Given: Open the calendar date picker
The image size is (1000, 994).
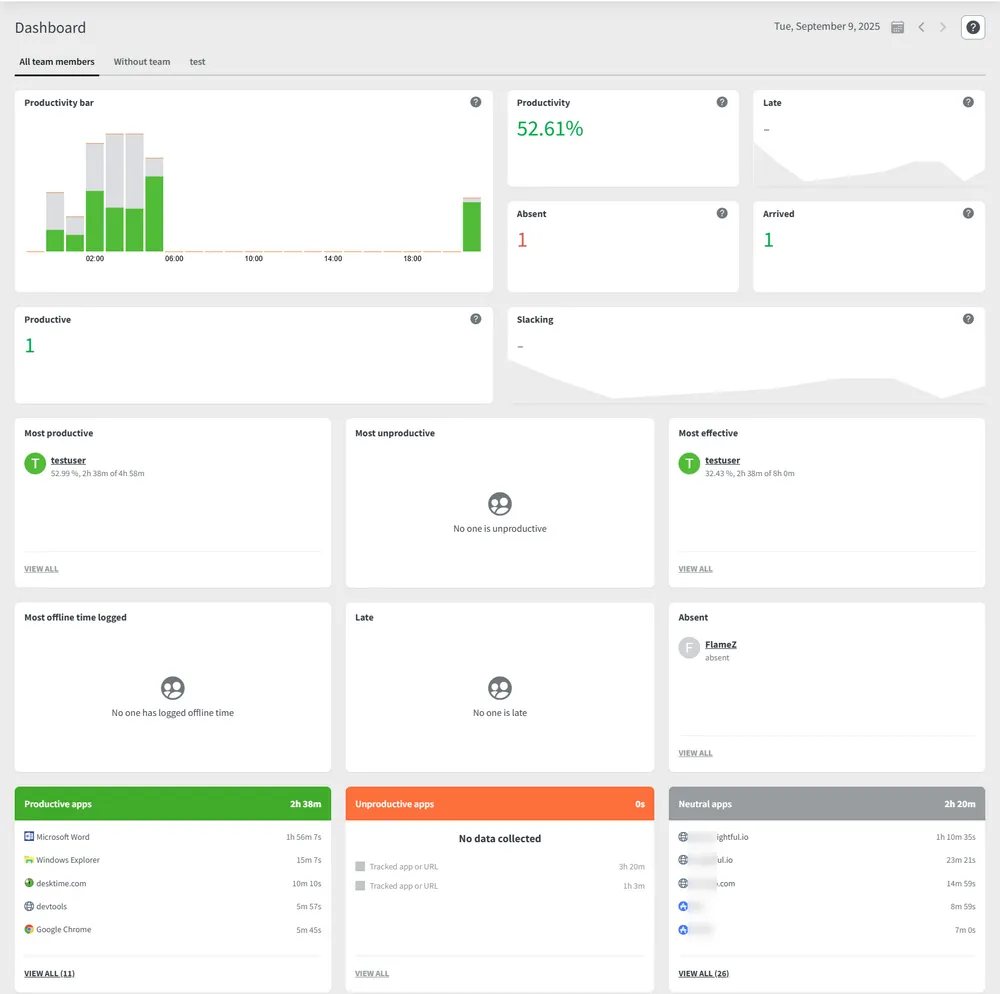Looking at the screenshot, I should click(897, 27).
